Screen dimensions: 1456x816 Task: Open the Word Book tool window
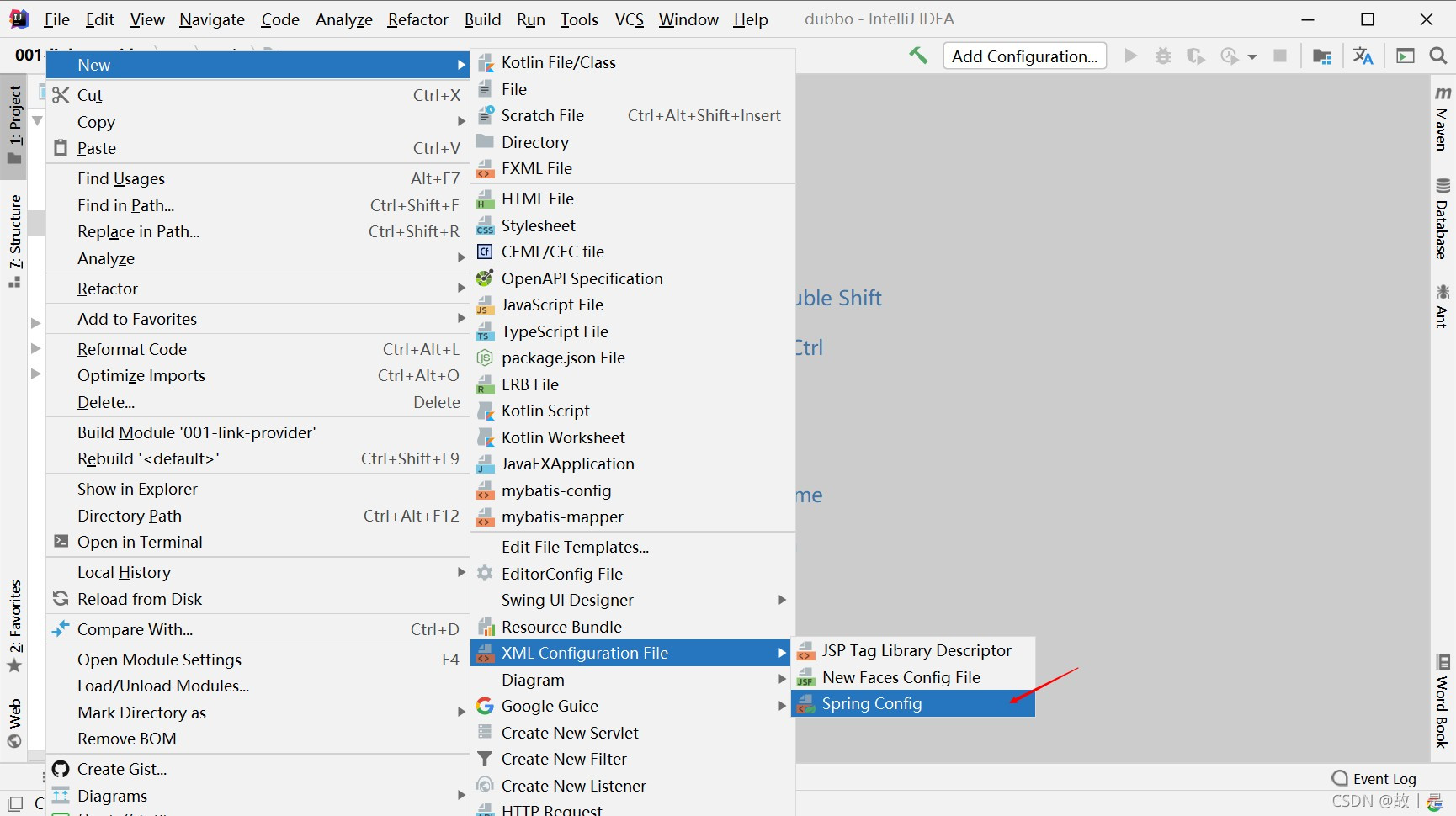coord(1442,701)
